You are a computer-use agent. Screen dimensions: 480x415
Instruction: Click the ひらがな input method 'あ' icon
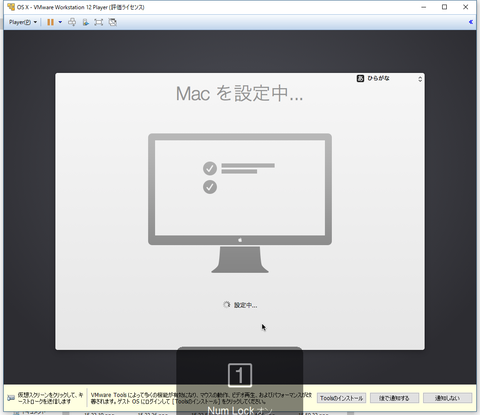click(360, 78)
